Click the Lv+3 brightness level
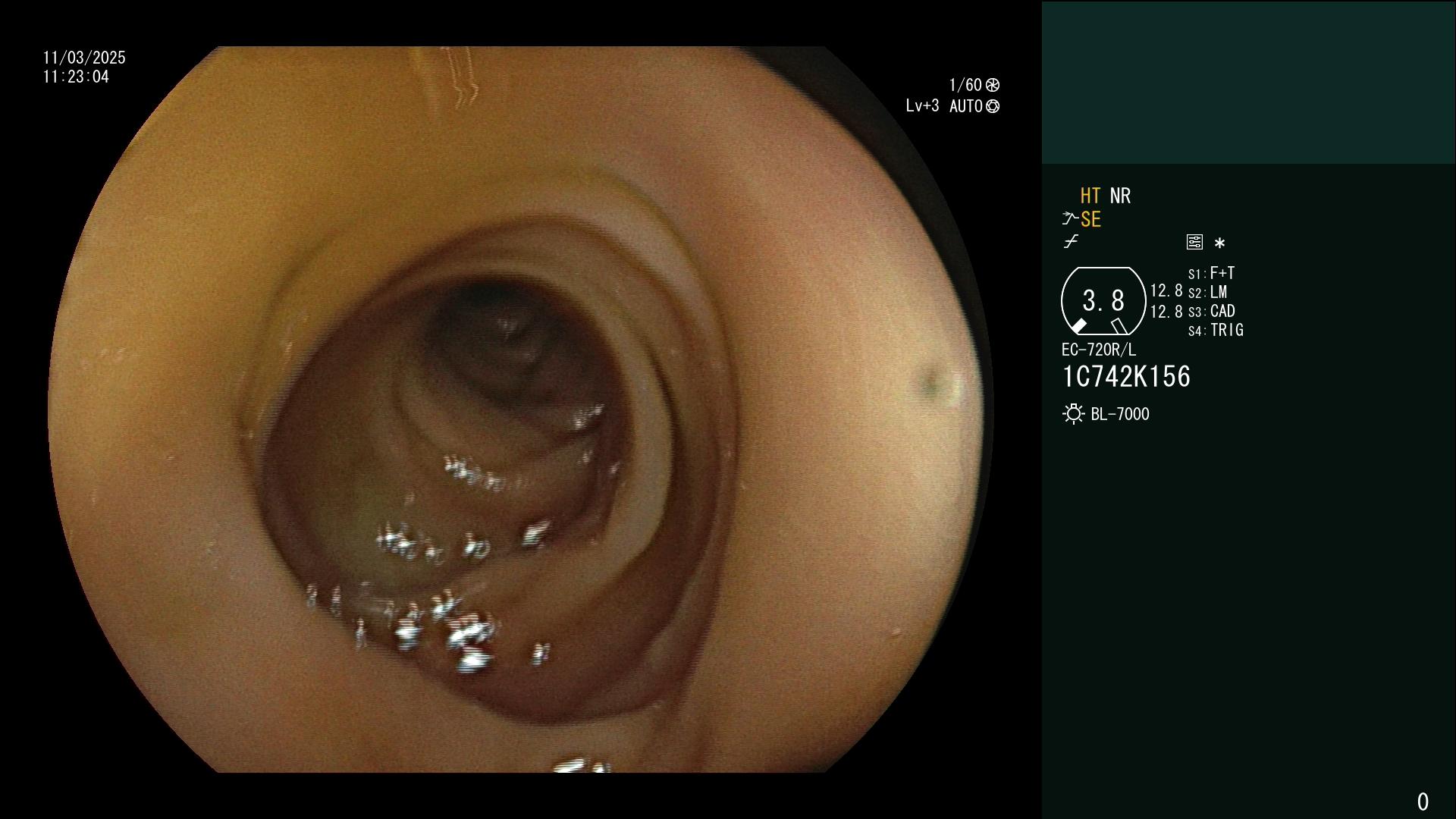The image size is (1456, 819). pos(922,106)
